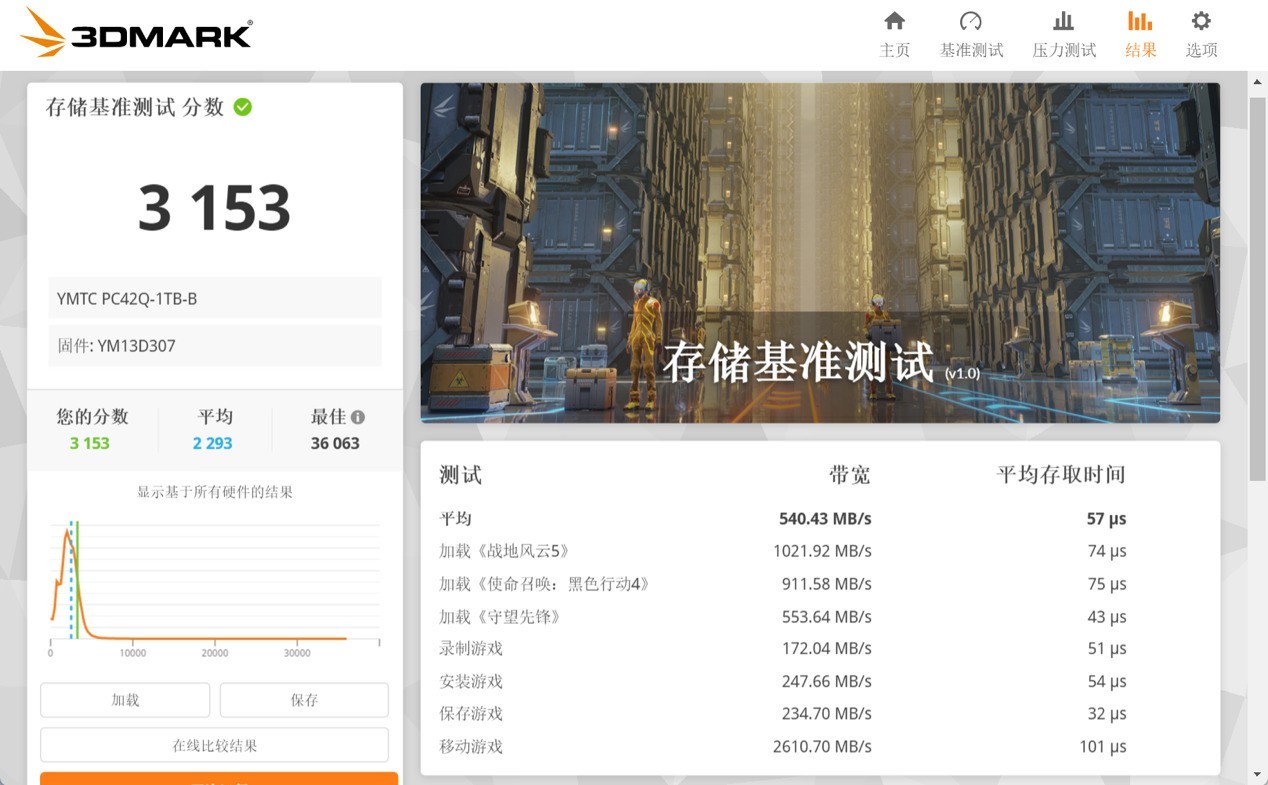Click the scrollbar up arrow
This screenshot has height=785, width=1268.
point(1258,82)
